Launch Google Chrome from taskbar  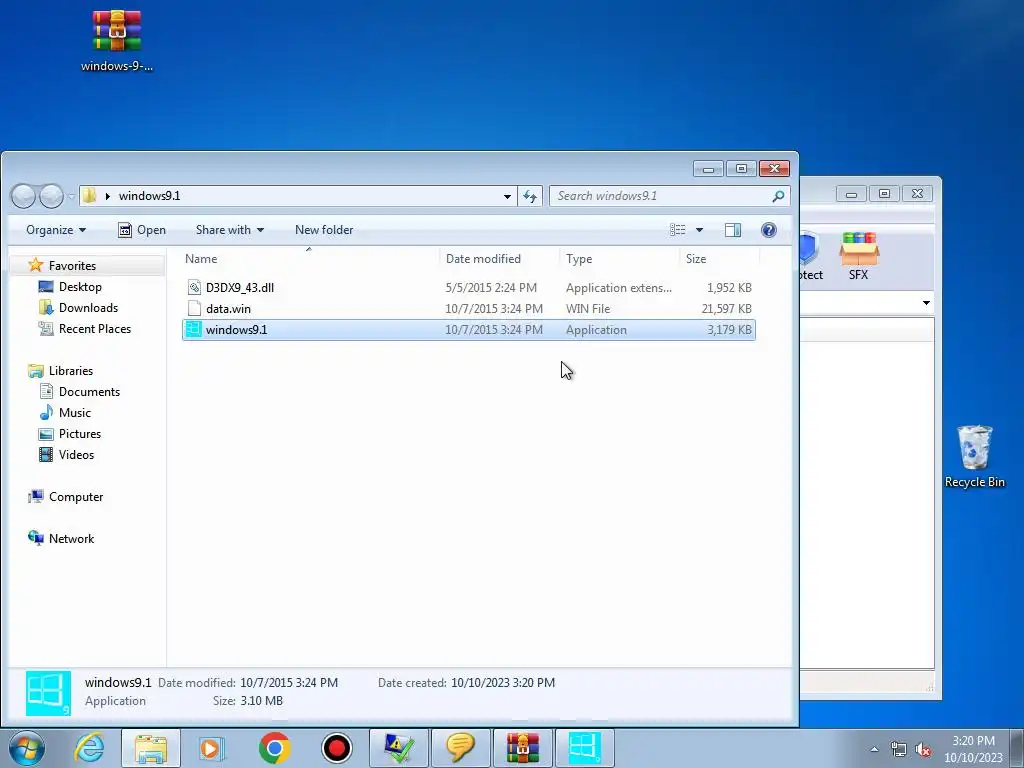point(274,748)
